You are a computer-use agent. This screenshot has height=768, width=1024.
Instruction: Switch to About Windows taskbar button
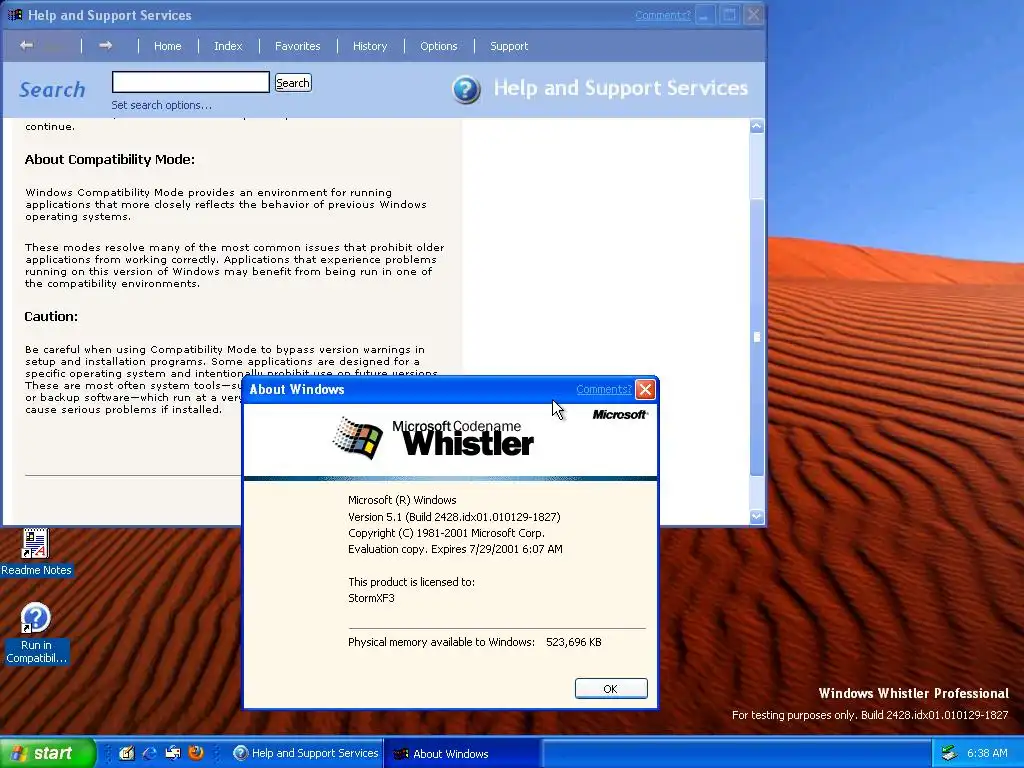tap(462, 753)
